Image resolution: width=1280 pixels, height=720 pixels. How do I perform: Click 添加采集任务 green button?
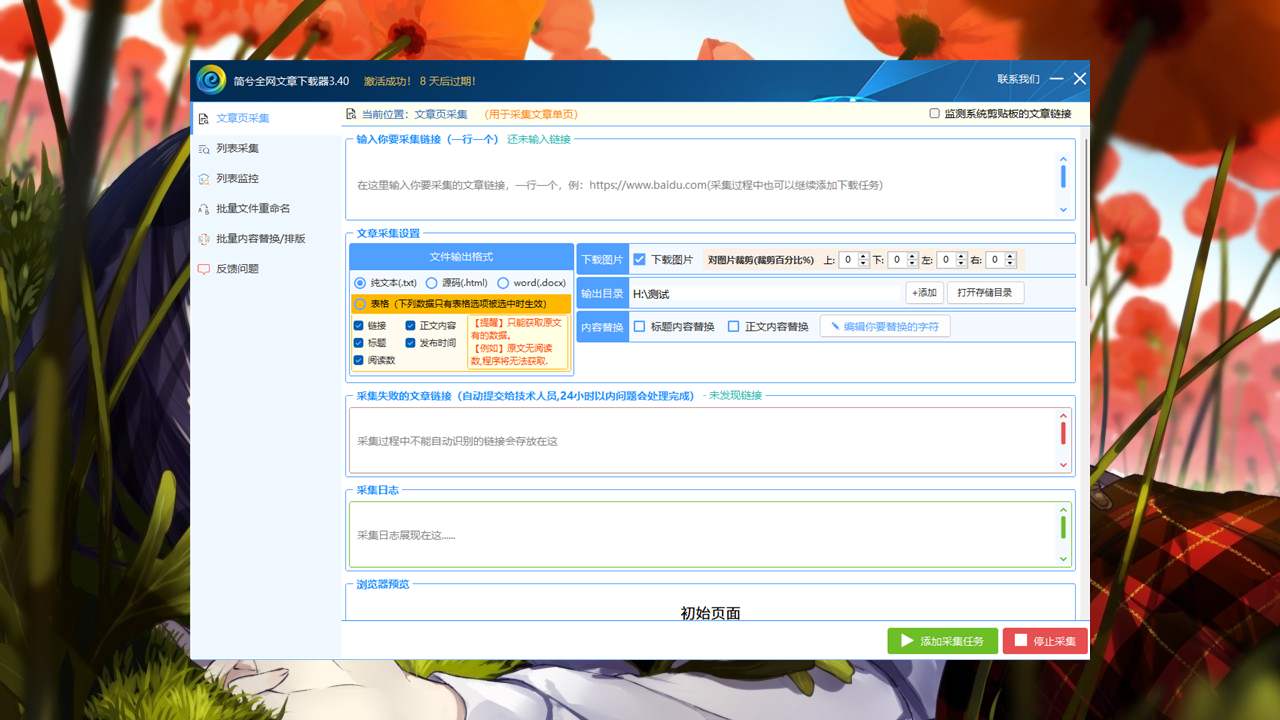(942, 641)
